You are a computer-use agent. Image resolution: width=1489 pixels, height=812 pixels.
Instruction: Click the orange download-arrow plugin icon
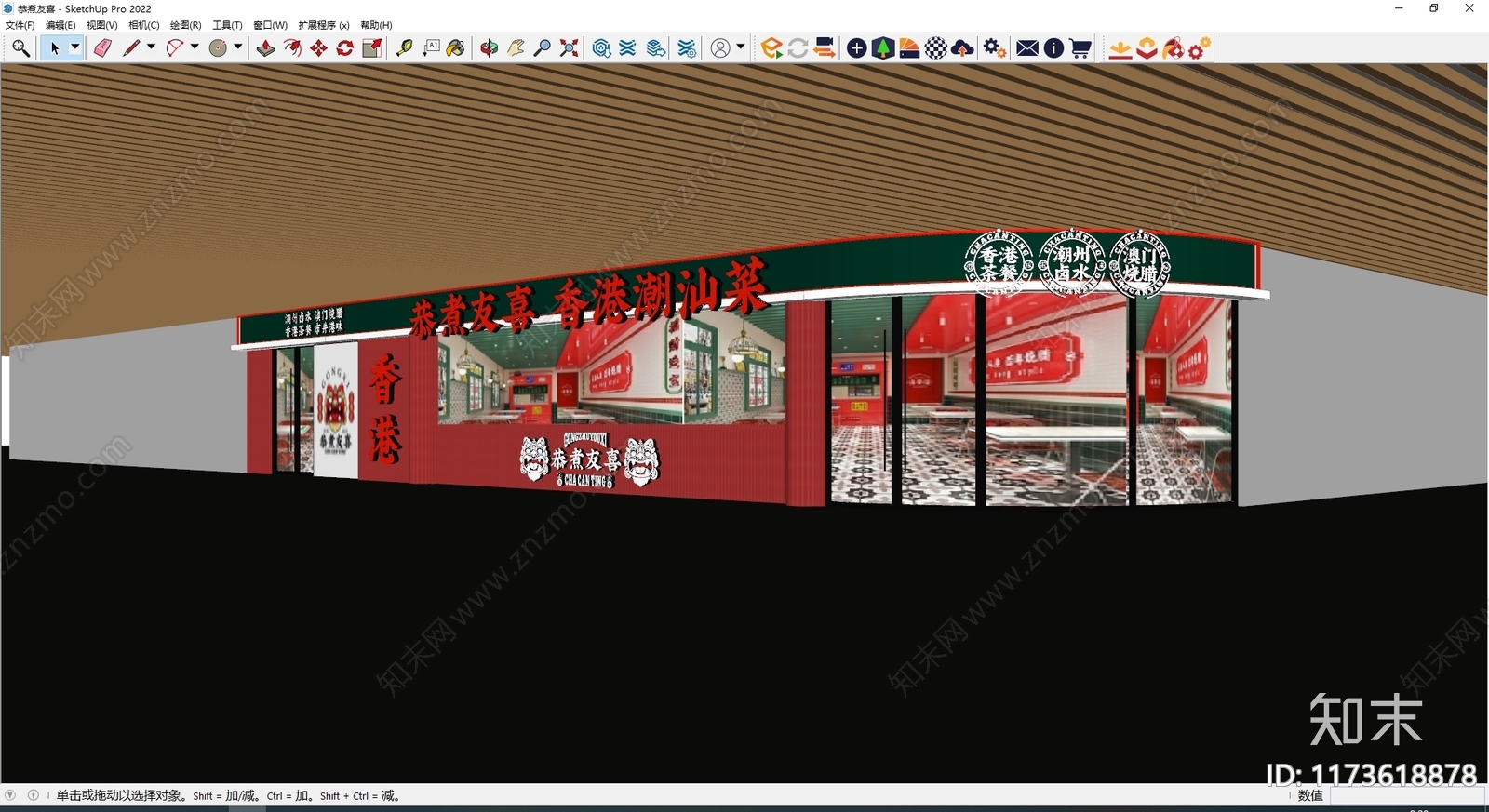pos(1120,48)
